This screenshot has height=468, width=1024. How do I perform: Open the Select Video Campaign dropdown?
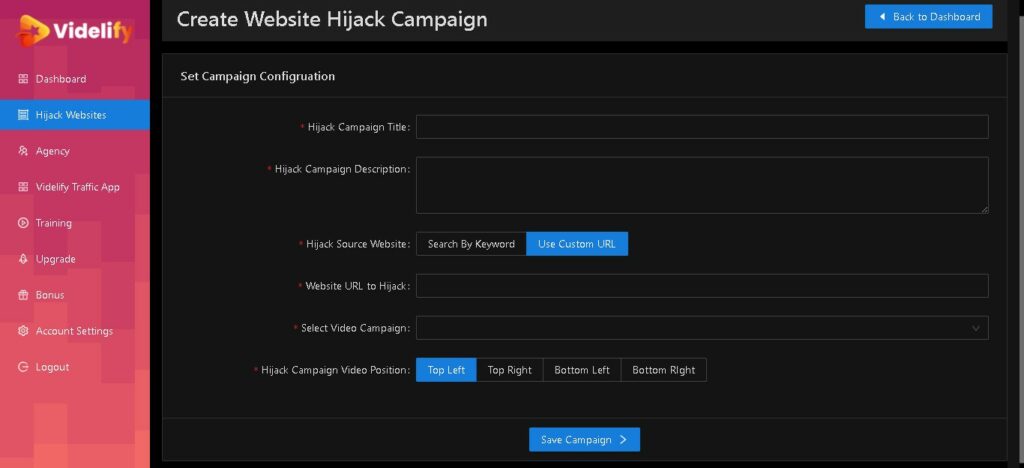(x=702, y=328)
